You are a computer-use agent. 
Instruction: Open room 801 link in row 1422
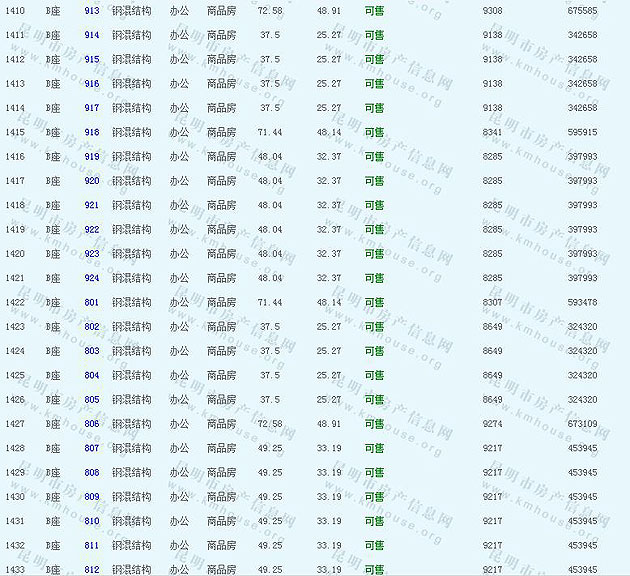tap(92, 302)
